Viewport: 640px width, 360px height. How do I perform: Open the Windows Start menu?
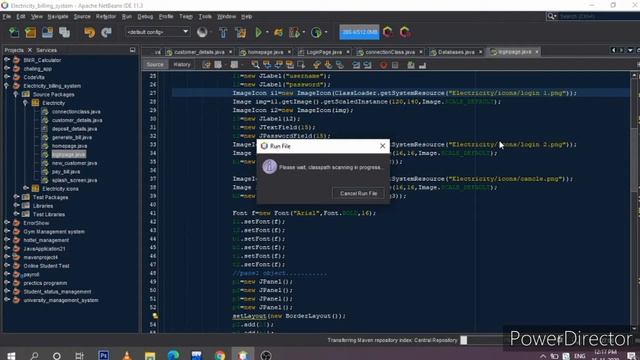tap(11, 355)
